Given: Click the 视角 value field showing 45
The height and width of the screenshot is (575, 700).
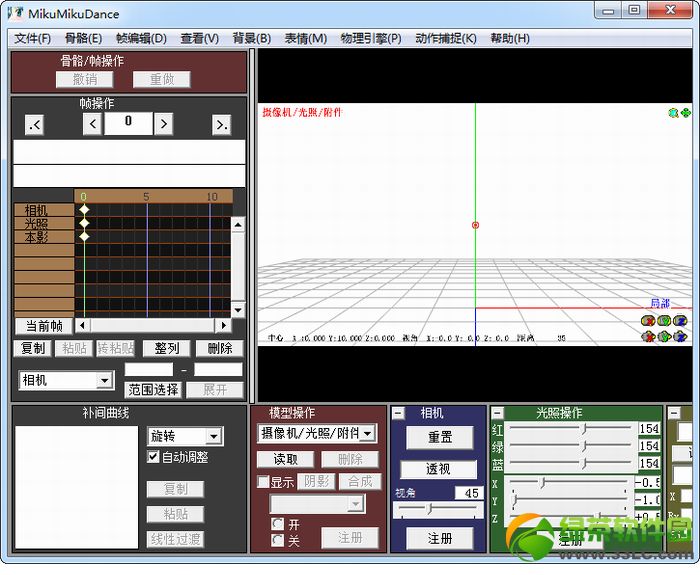Looking at the screenshot, I should (469, 493).
